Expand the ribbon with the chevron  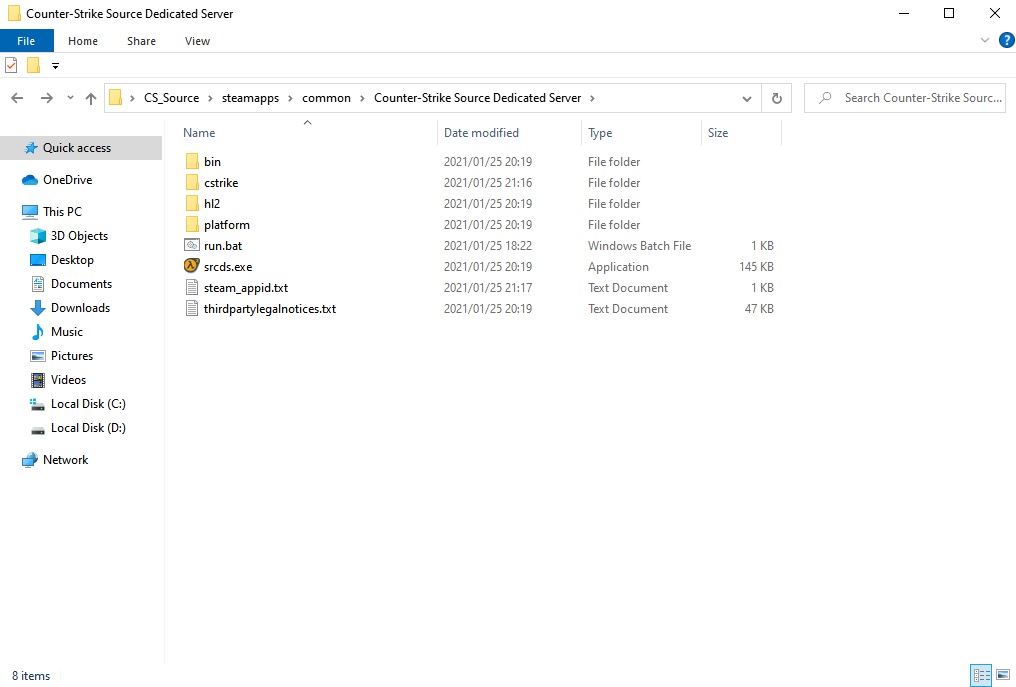985,40
